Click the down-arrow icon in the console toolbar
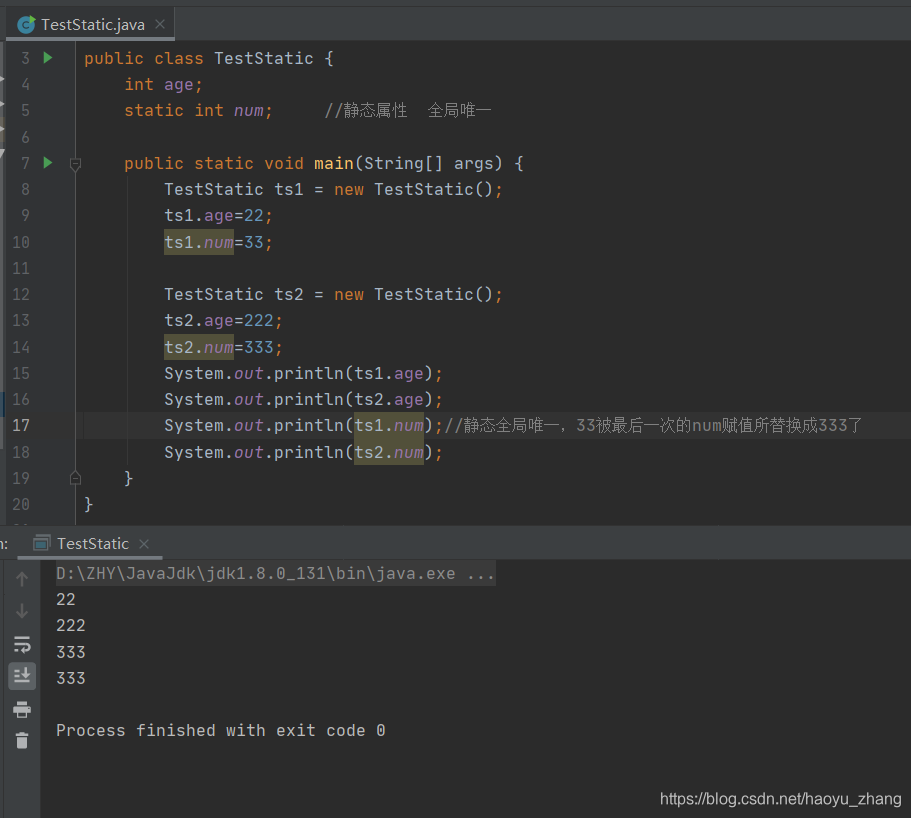The height and width of the screenshot is (818, 911). 22,611
